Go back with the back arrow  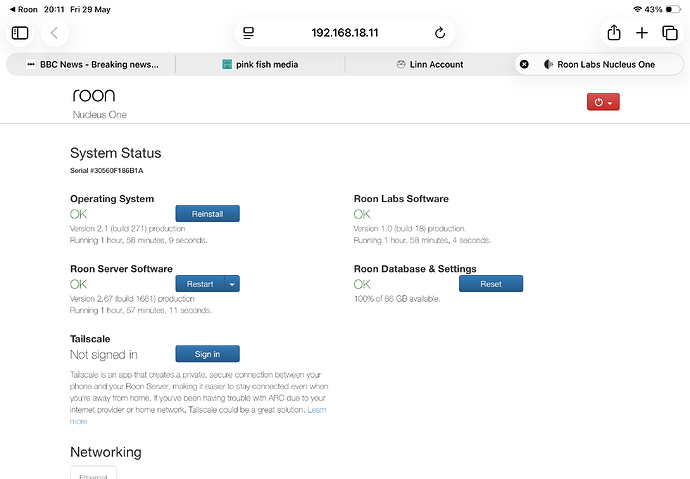click(55, 33)
